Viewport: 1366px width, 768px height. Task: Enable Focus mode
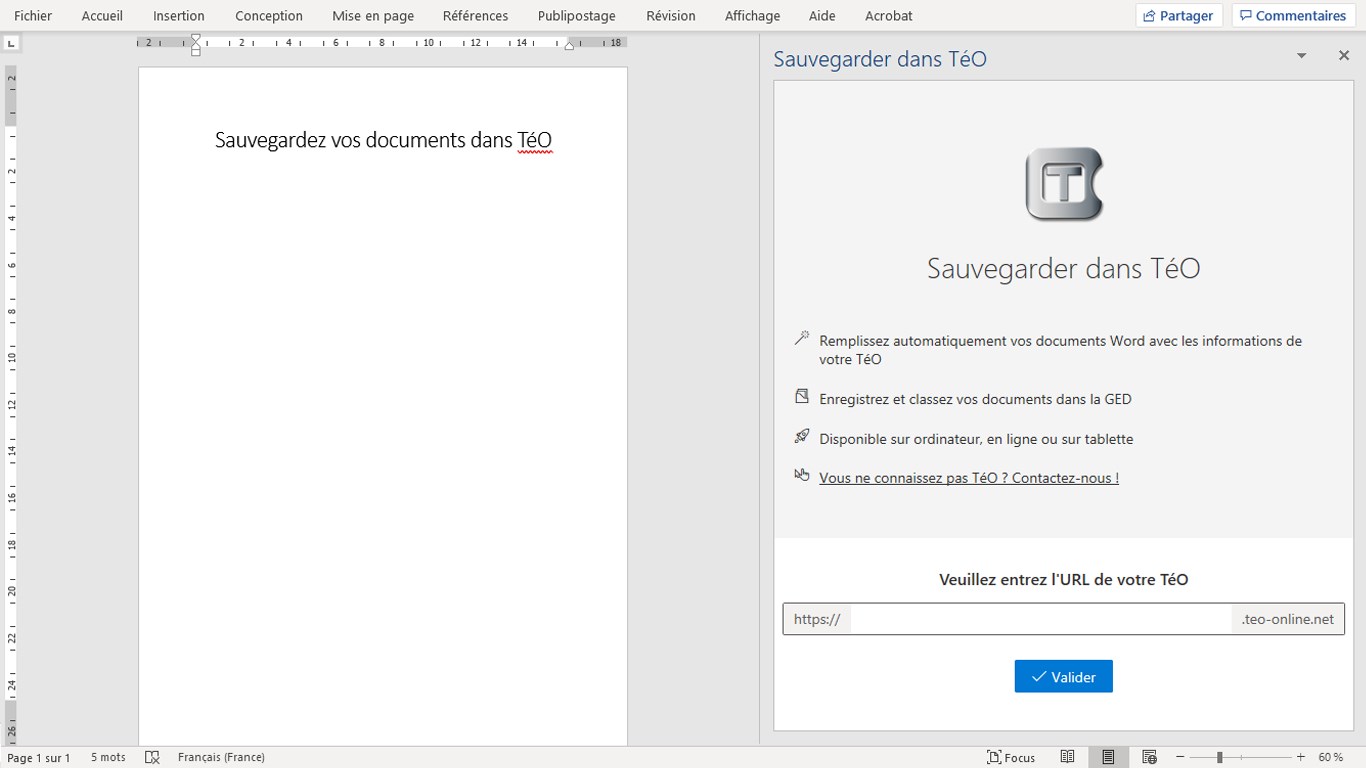1011,758
